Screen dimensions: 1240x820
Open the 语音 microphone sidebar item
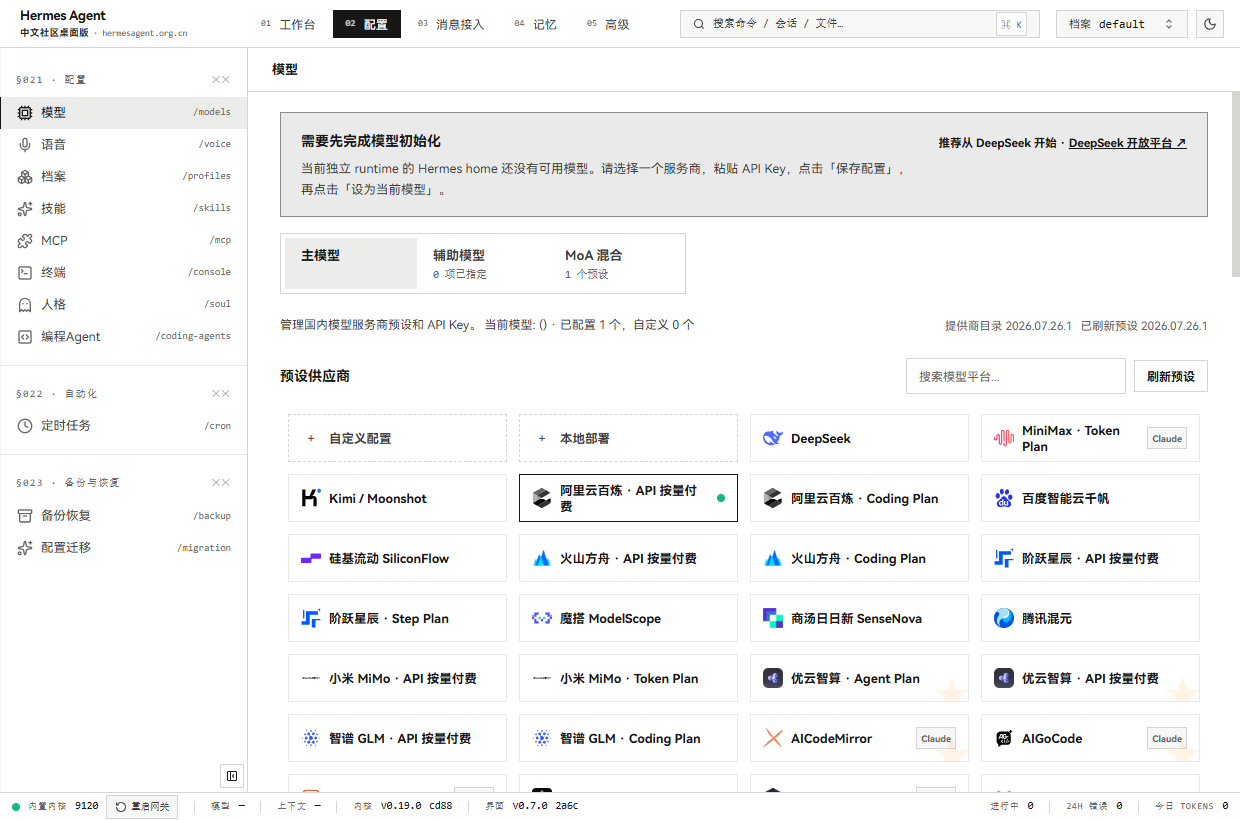tap(124, 145)
